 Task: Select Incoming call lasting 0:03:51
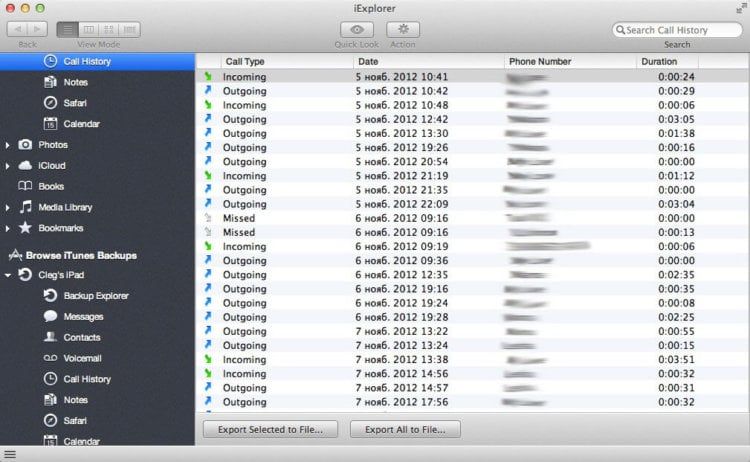473,359
